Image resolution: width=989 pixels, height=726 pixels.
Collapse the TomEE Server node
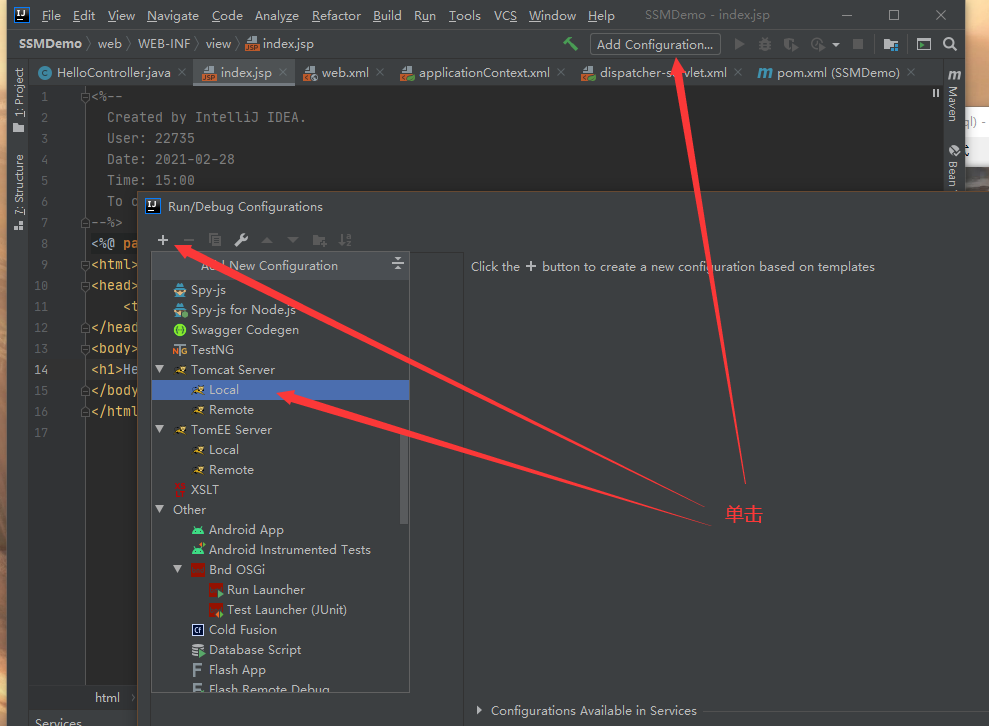(160, 430)
